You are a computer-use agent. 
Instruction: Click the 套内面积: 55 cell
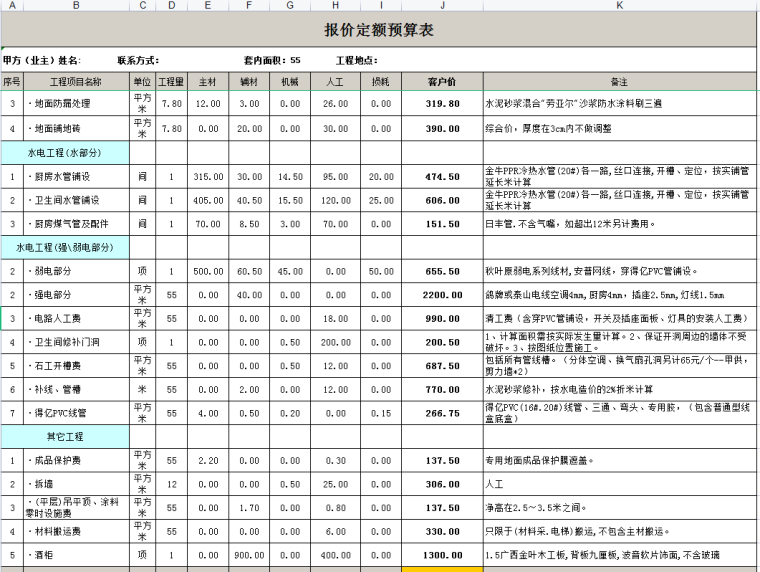point(272,61)
